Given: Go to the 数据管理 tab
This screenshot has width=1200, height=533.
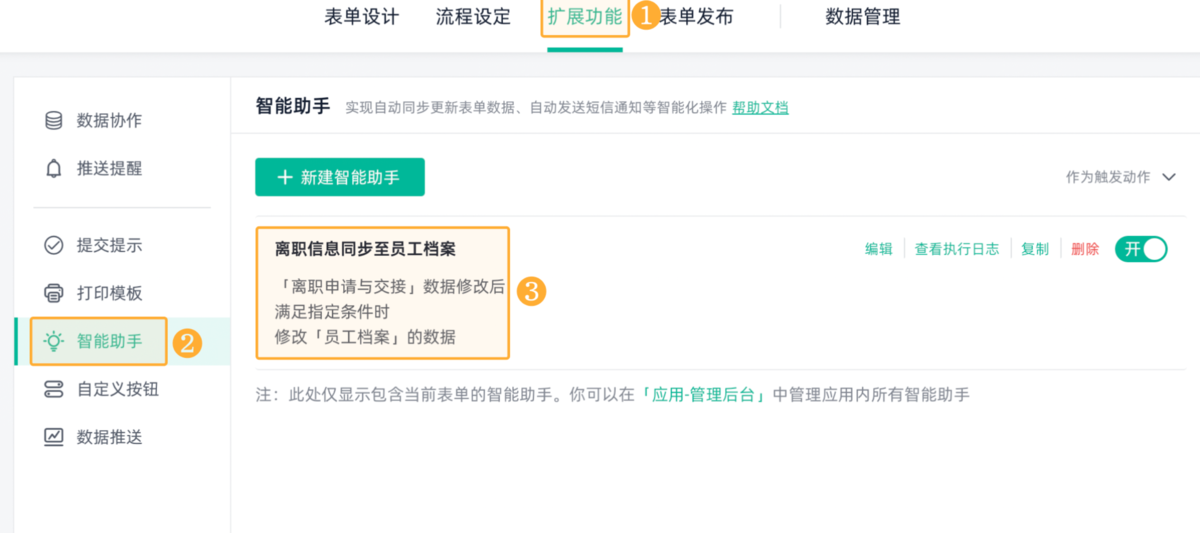Looking at the screenshot, I should [x=863, y=17].
